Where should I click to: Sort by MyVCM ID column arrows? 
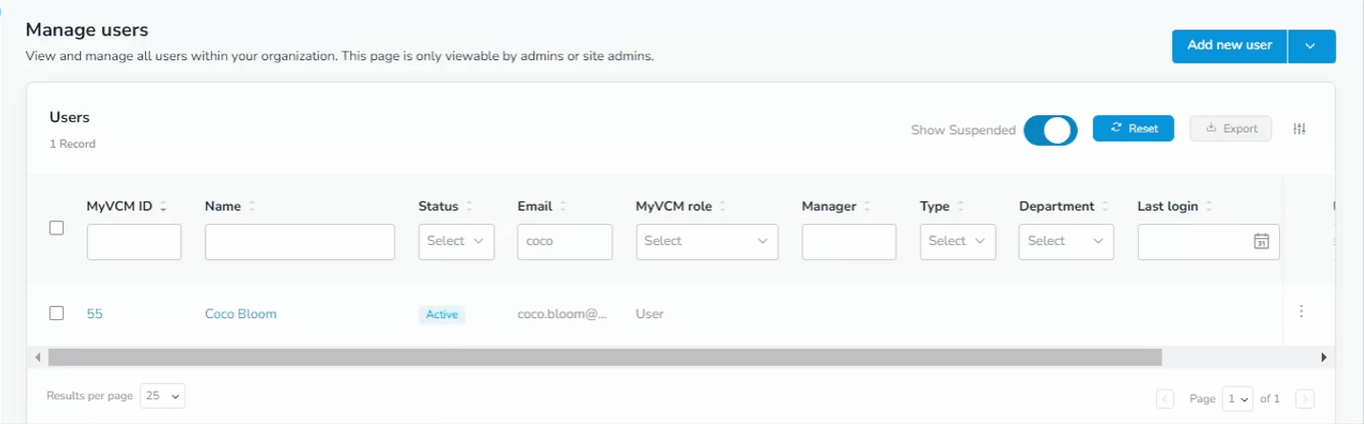pos(163,207)
